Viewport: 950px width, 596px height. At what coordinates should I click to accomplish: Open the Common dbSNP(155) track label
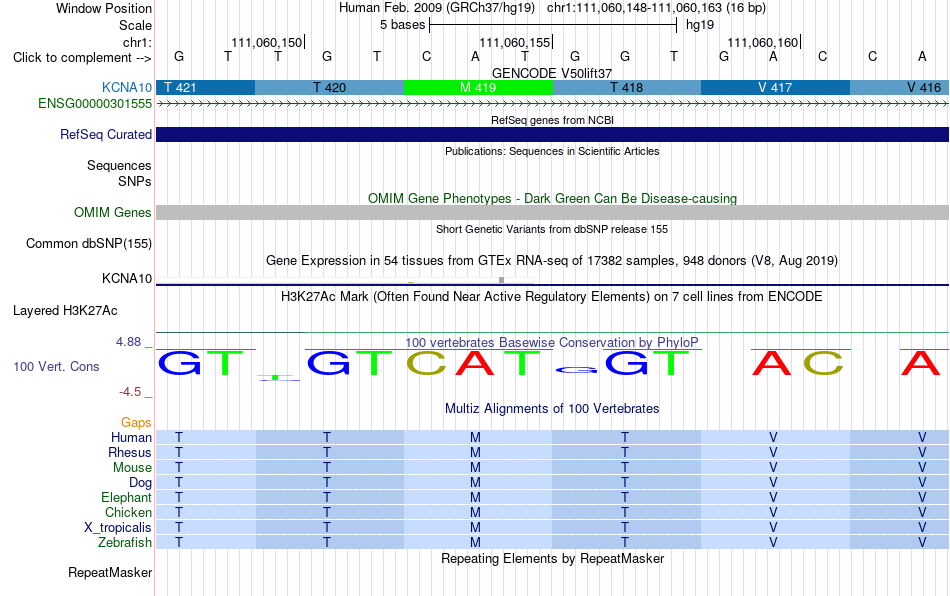tap(88, 243)
